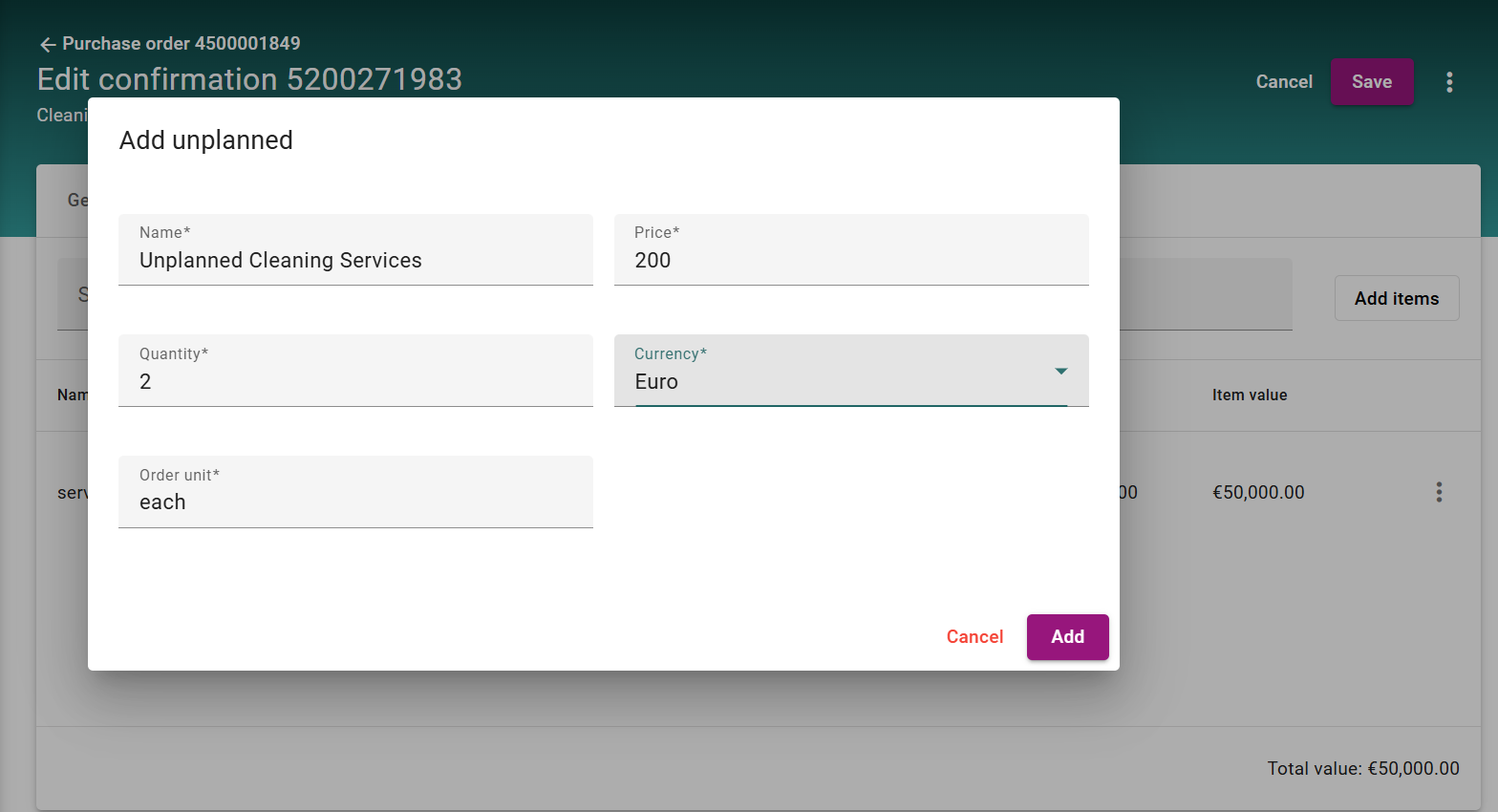Click the Edit confirmation 5200271983 heading
Image resolution: width=1498 pixels, height=812 pixels.
249,79
